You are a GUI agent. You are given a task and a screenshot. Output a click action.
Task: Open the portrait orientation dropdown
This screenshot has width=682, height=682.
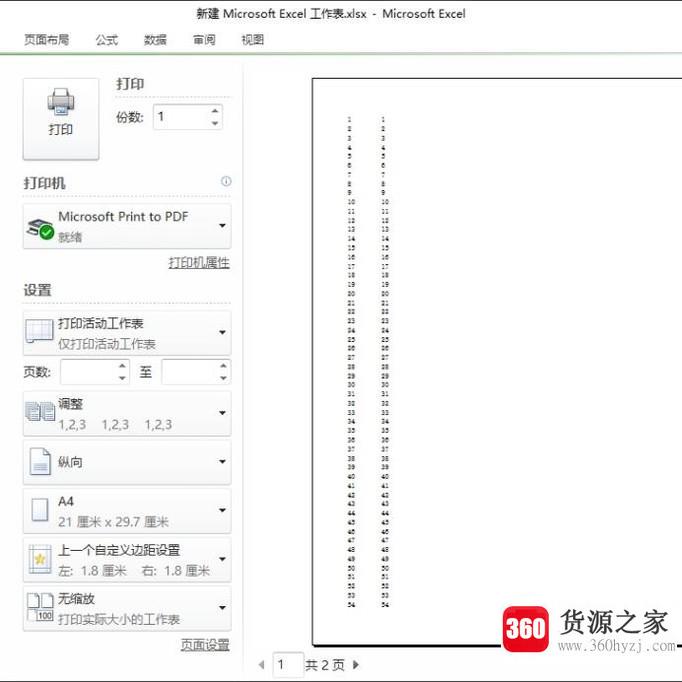pyautogui.click(x=127, y=462)
